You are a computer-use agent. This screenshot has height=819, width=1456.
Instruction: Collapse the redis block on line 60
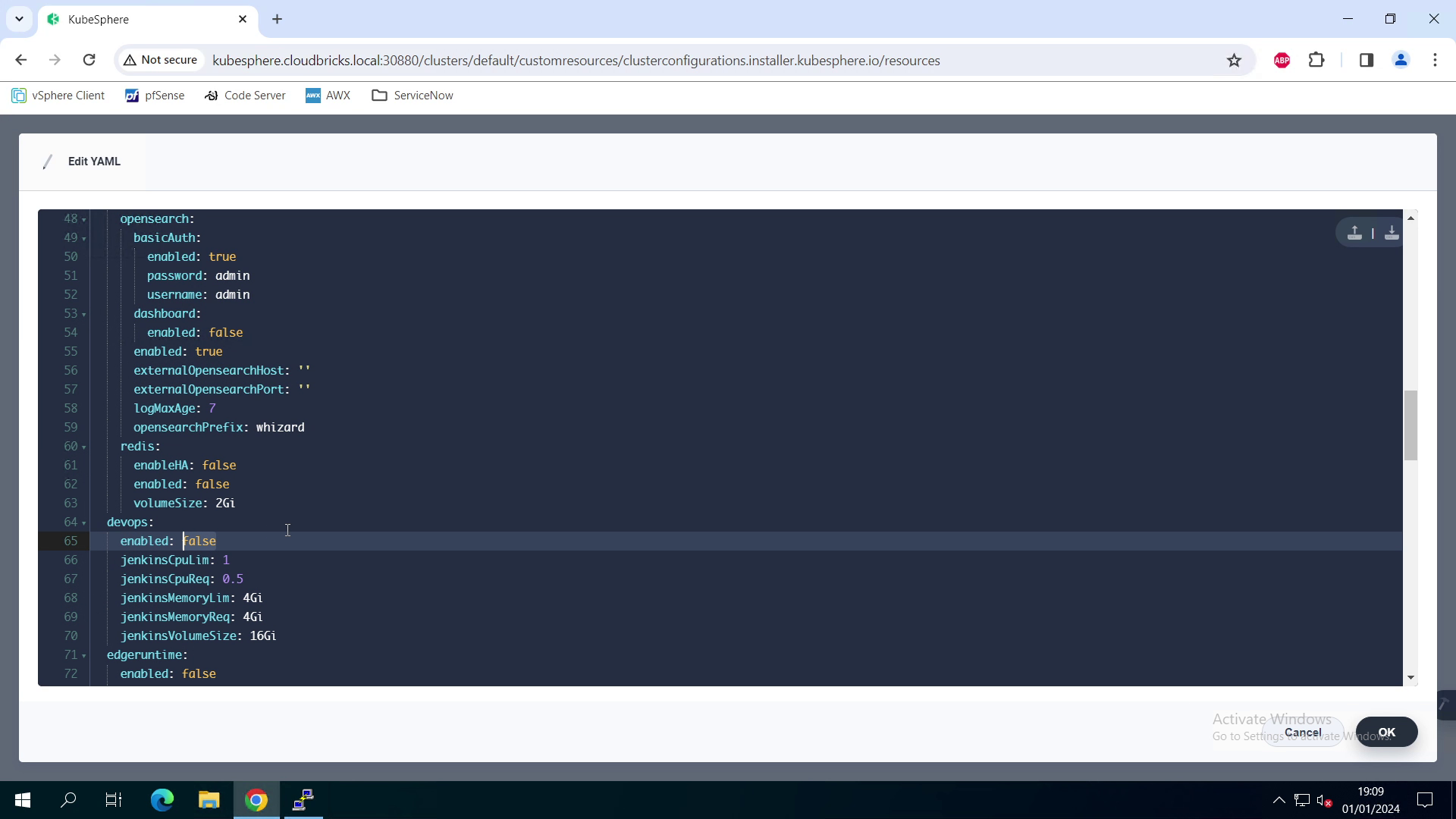click(x=84, y=447)
